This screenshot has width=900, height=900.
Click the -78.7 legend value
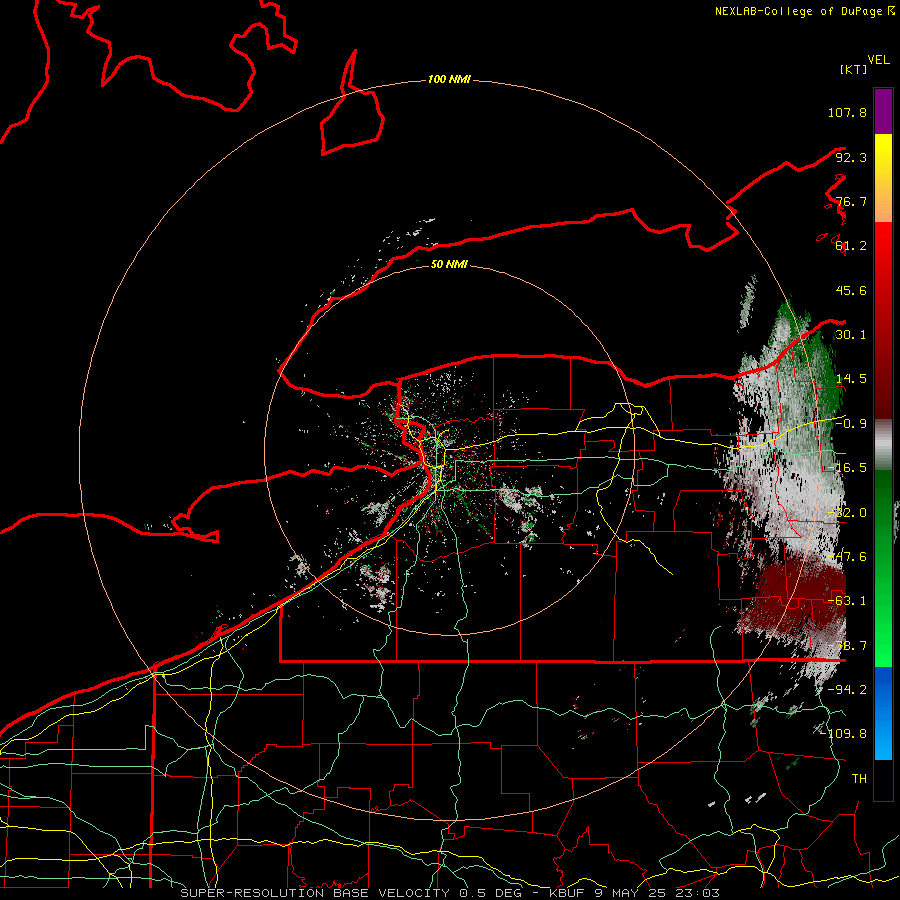847,646
